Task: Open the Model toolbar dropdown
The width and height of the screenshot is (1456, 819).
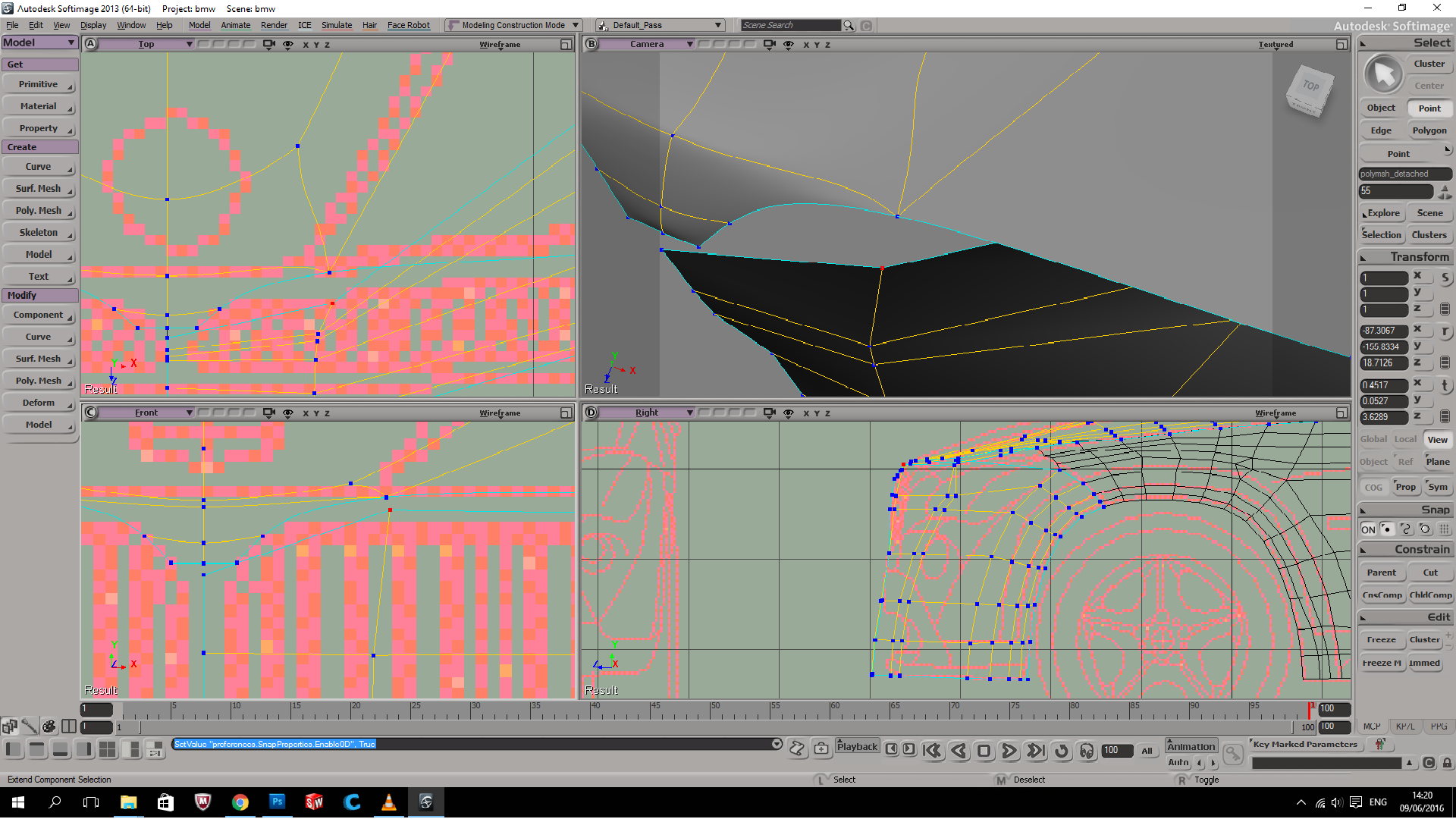Action: pos(39,42)
